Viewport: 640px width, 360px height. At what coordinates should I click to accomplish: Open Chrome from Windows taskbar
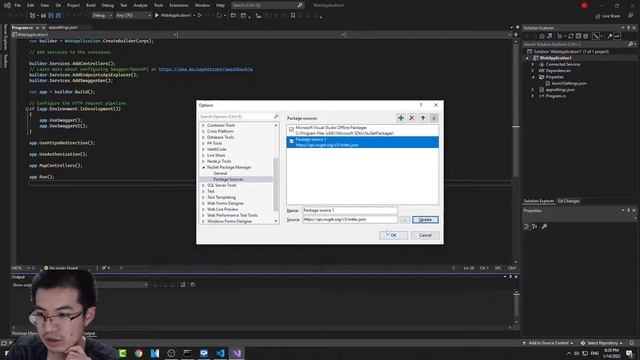(x=139, y=353)
